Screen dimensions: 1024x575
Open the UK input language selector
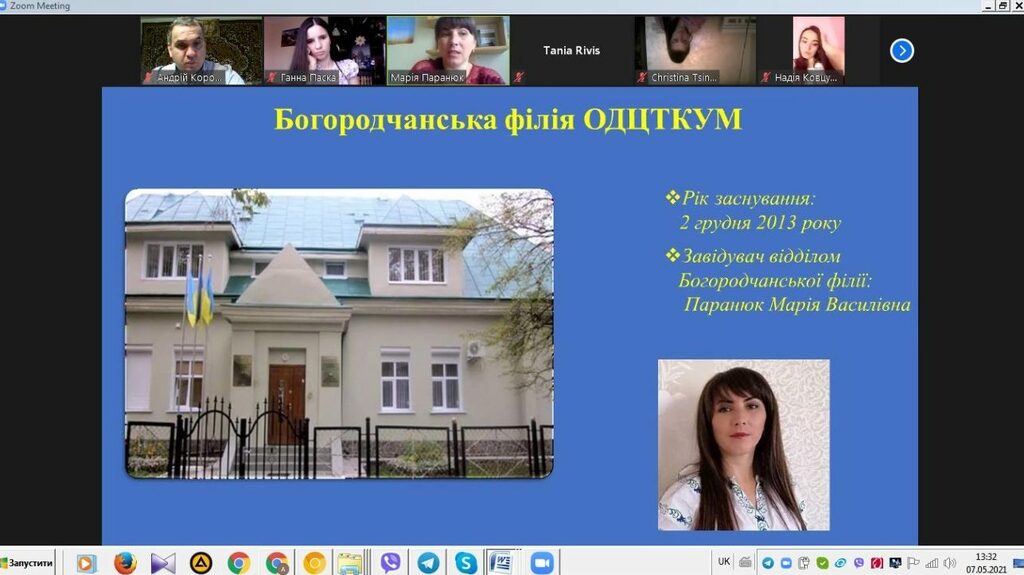724,562
